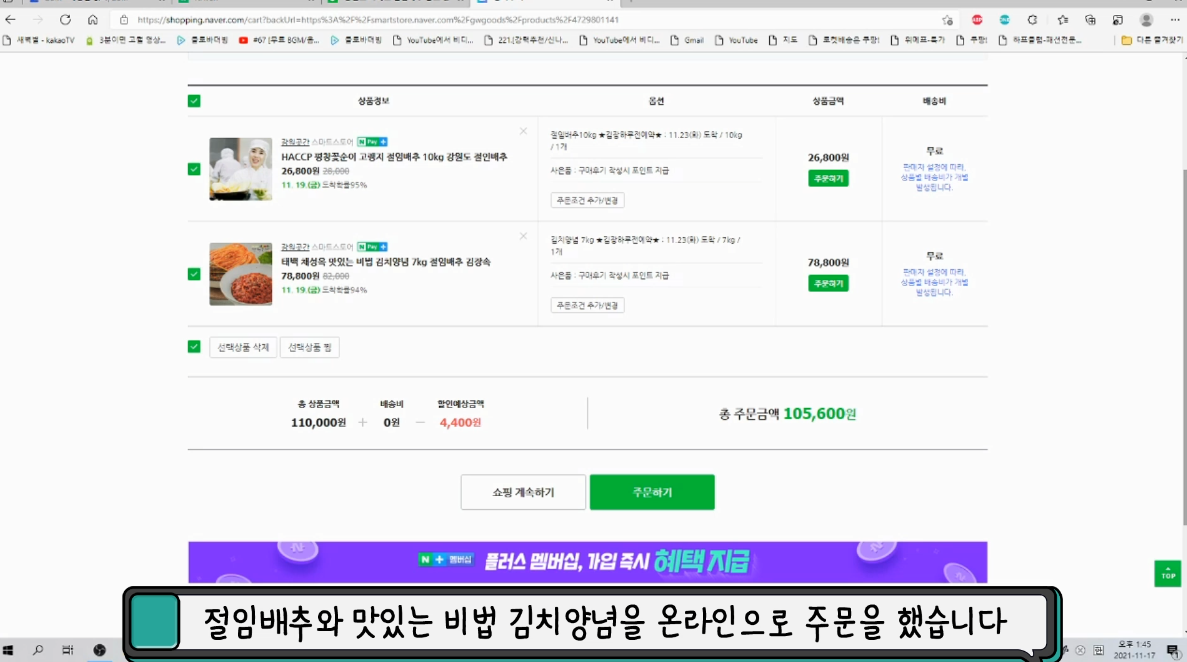Add this page to favorites with the star icon
Screen dimensions: 1187x662
(x=947, y=20)
